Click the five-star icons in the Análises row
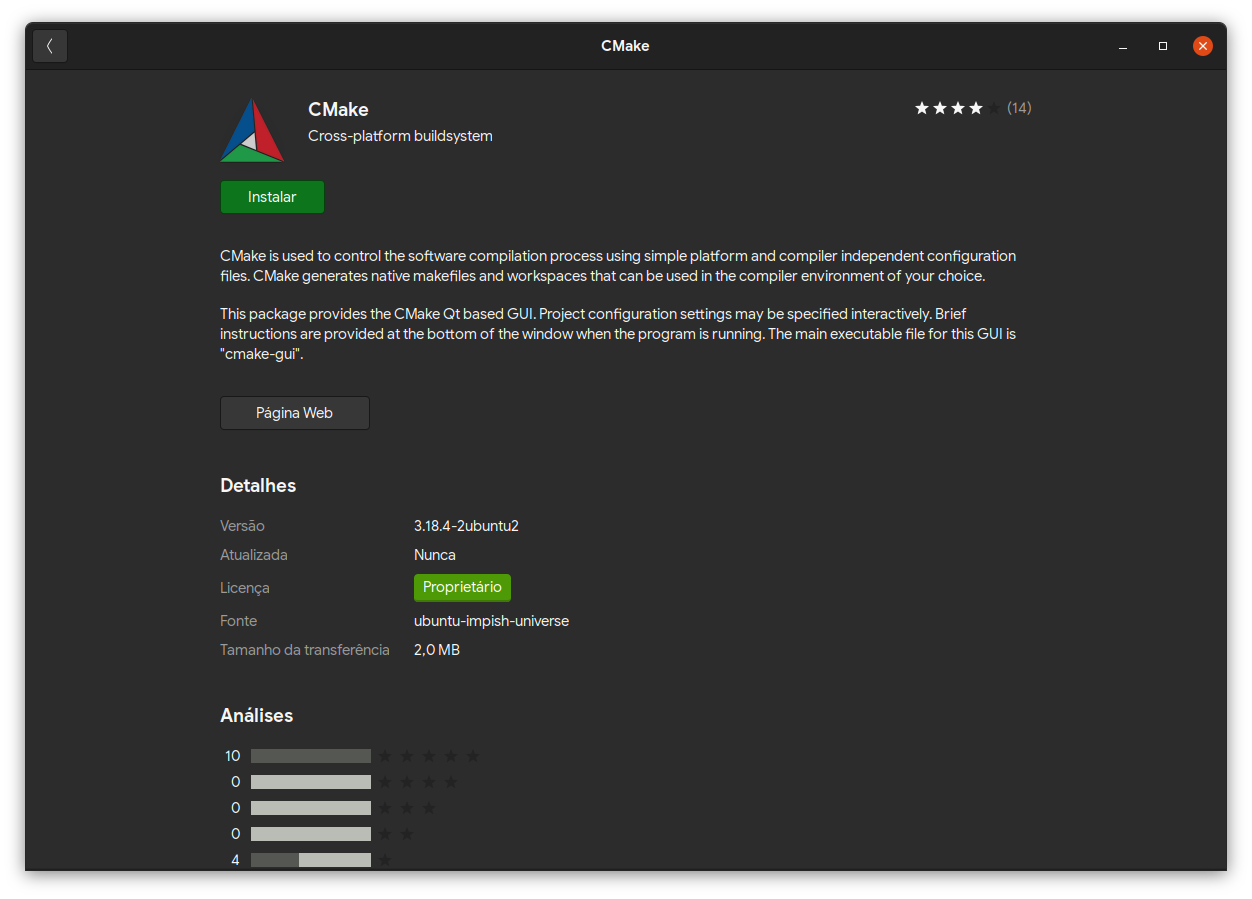Image resolution: width=1252 pixels, height=899 pixels. tap(429, 756)
